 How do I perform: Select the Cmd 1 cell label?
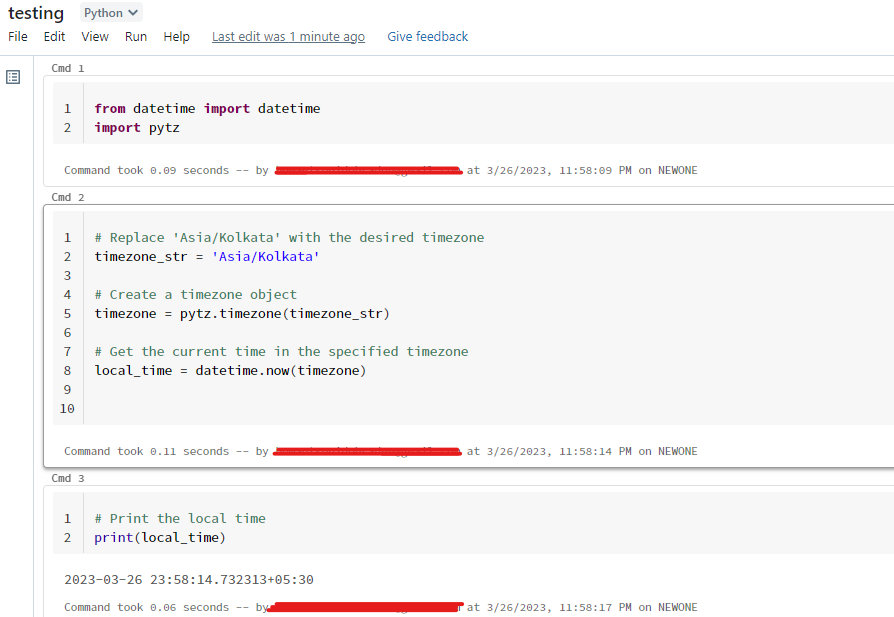click(x=68, y=68)
